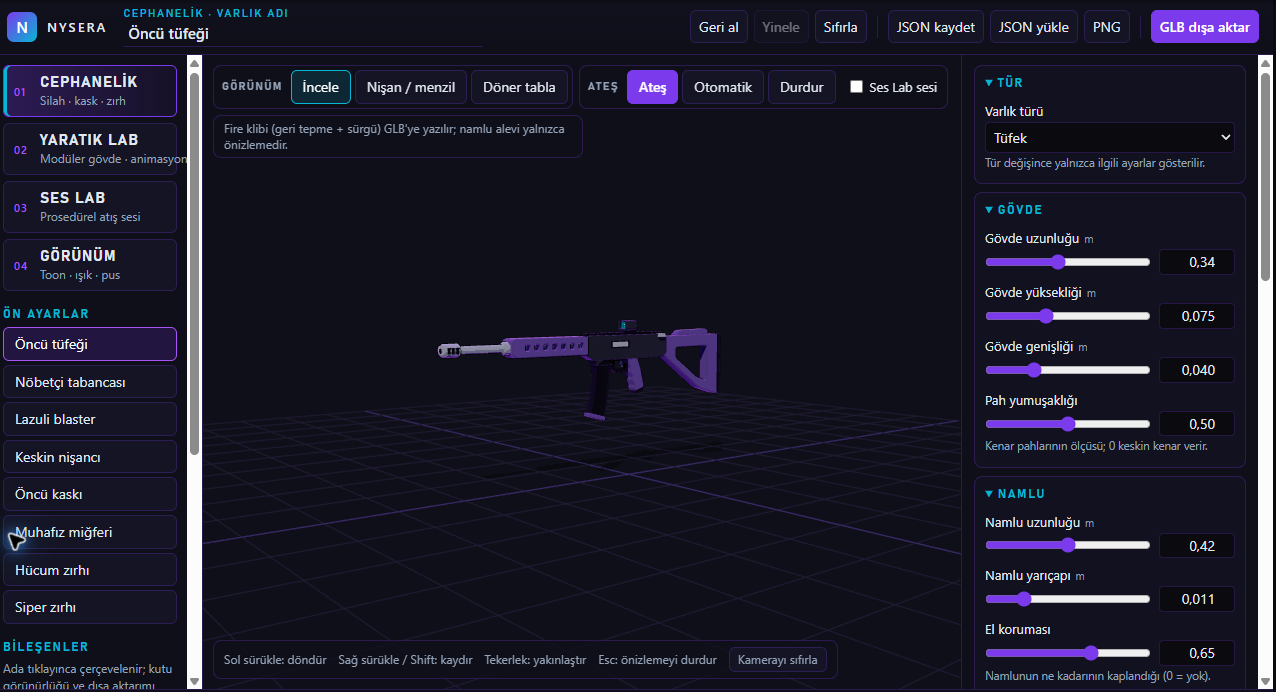The image size is (1276, 692).
Task: Switch to Yaratık Lab tab
Action: pyautogui.click(x=90, y=149)
